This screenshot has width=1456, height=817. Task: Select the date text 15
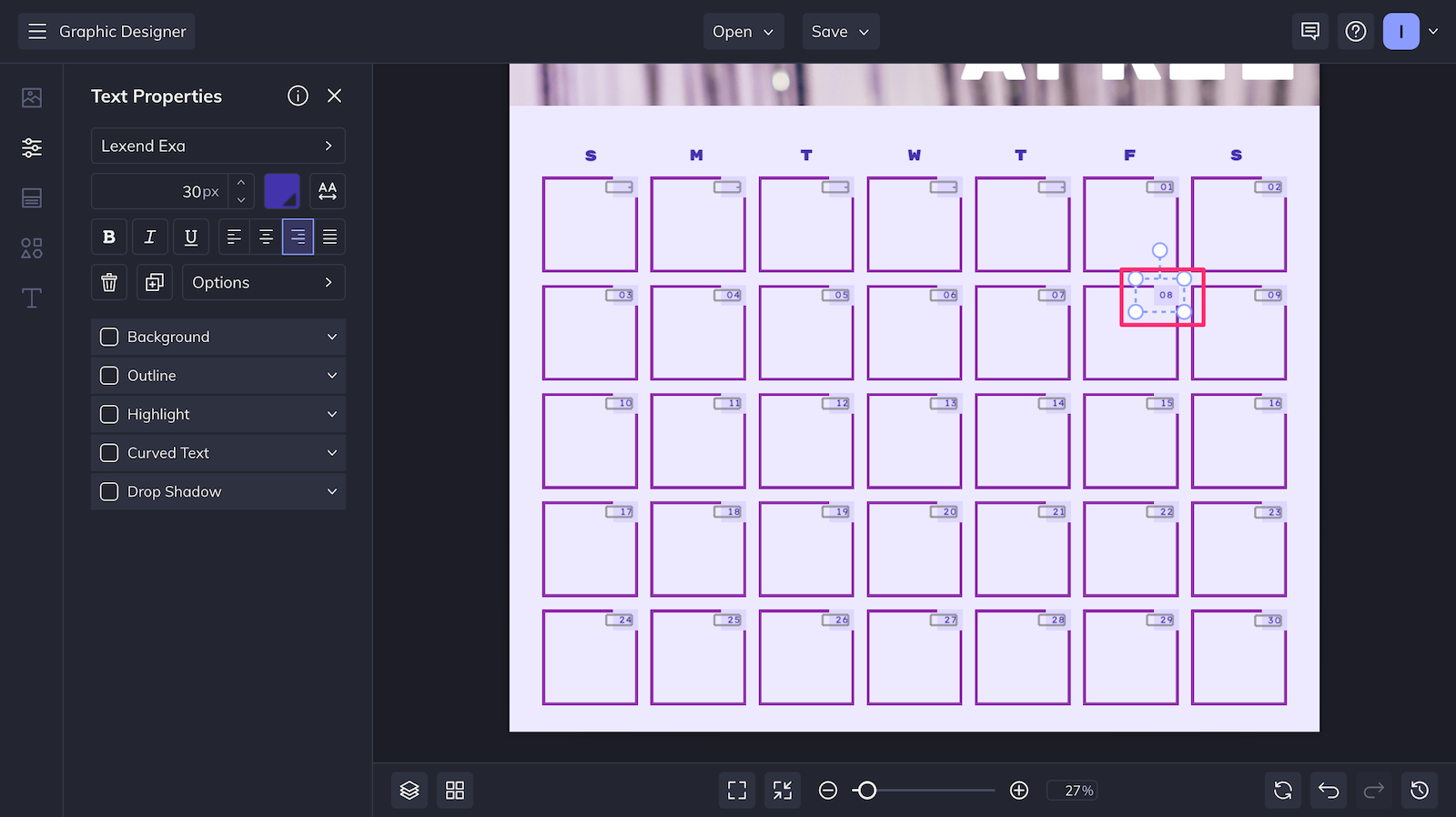1167,403
